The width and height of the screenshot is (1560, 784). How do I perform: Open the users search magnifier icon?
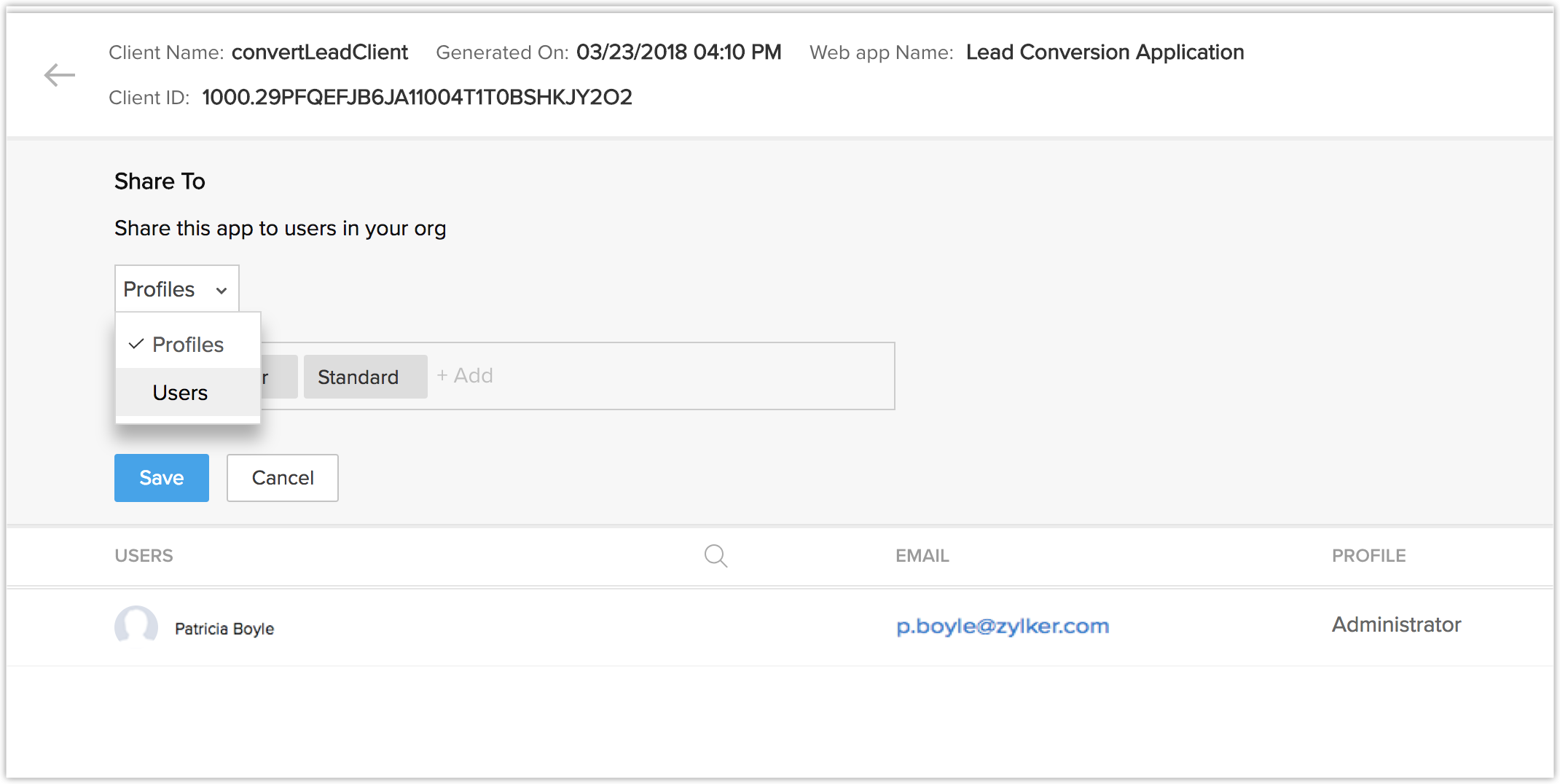pos(716,556)
